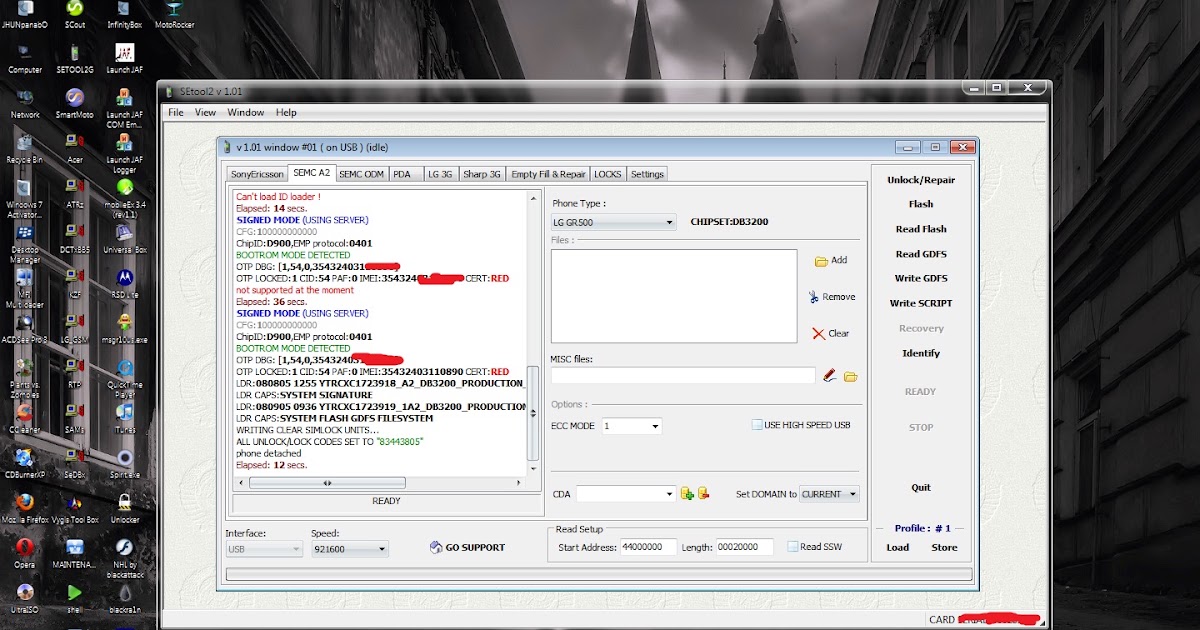The image size is (1200, 630).
Task: Switch to the Empty Fill & Repair tab
Action: [548, 174]
